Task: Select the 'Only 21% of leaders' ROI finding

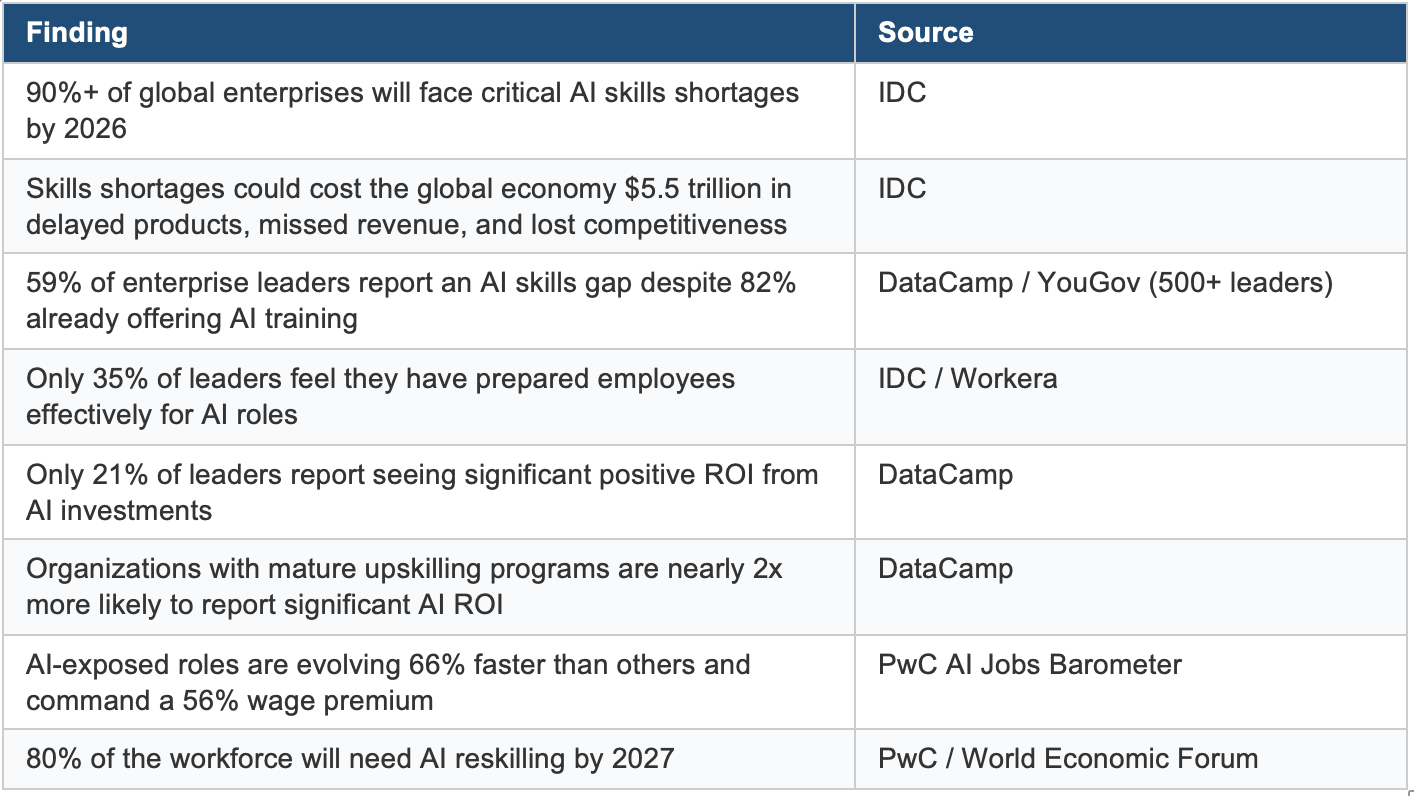Action: click(421, 492)
